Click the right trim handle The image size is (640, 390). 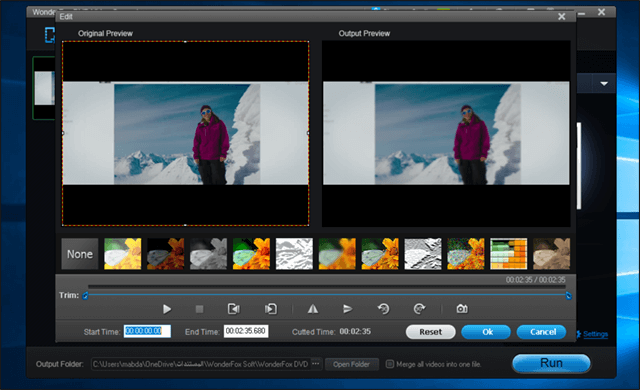tap(568, 296)
